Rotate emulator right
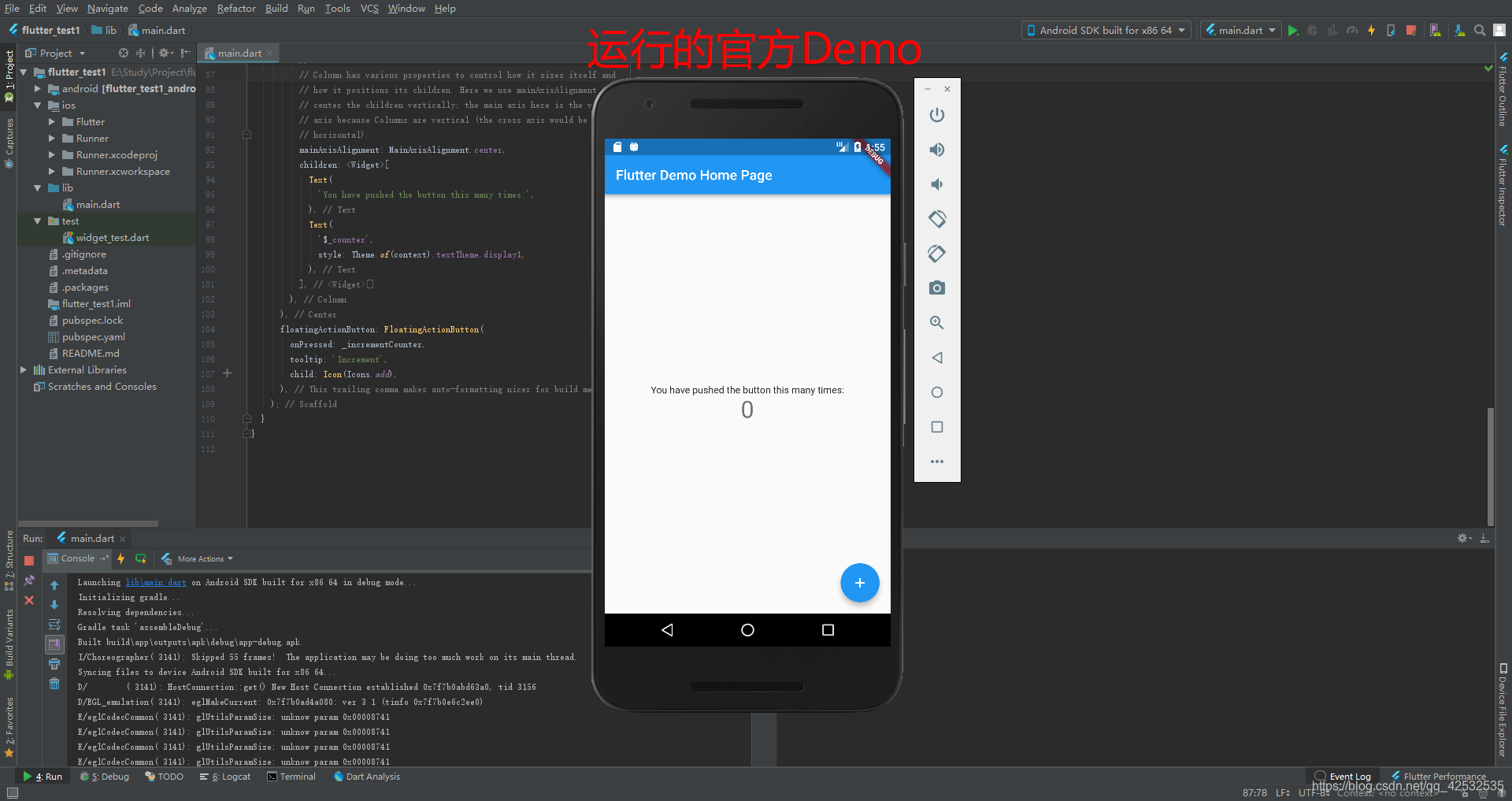Viewport: 1512px width, 801px height. click(x=936, y=254)
